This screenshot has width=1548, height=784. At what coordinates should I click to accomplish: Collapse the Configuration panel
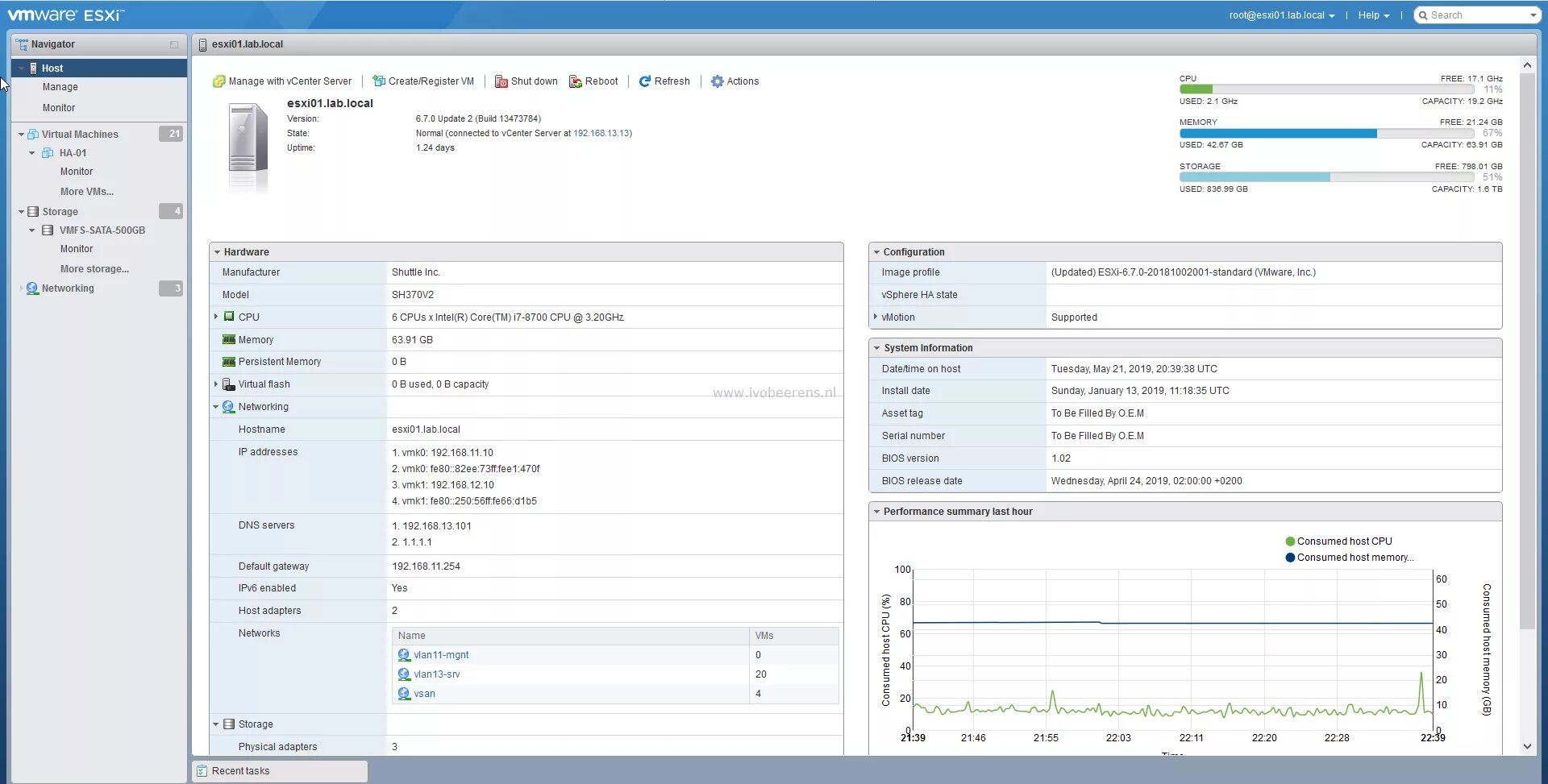pos(876,252)
